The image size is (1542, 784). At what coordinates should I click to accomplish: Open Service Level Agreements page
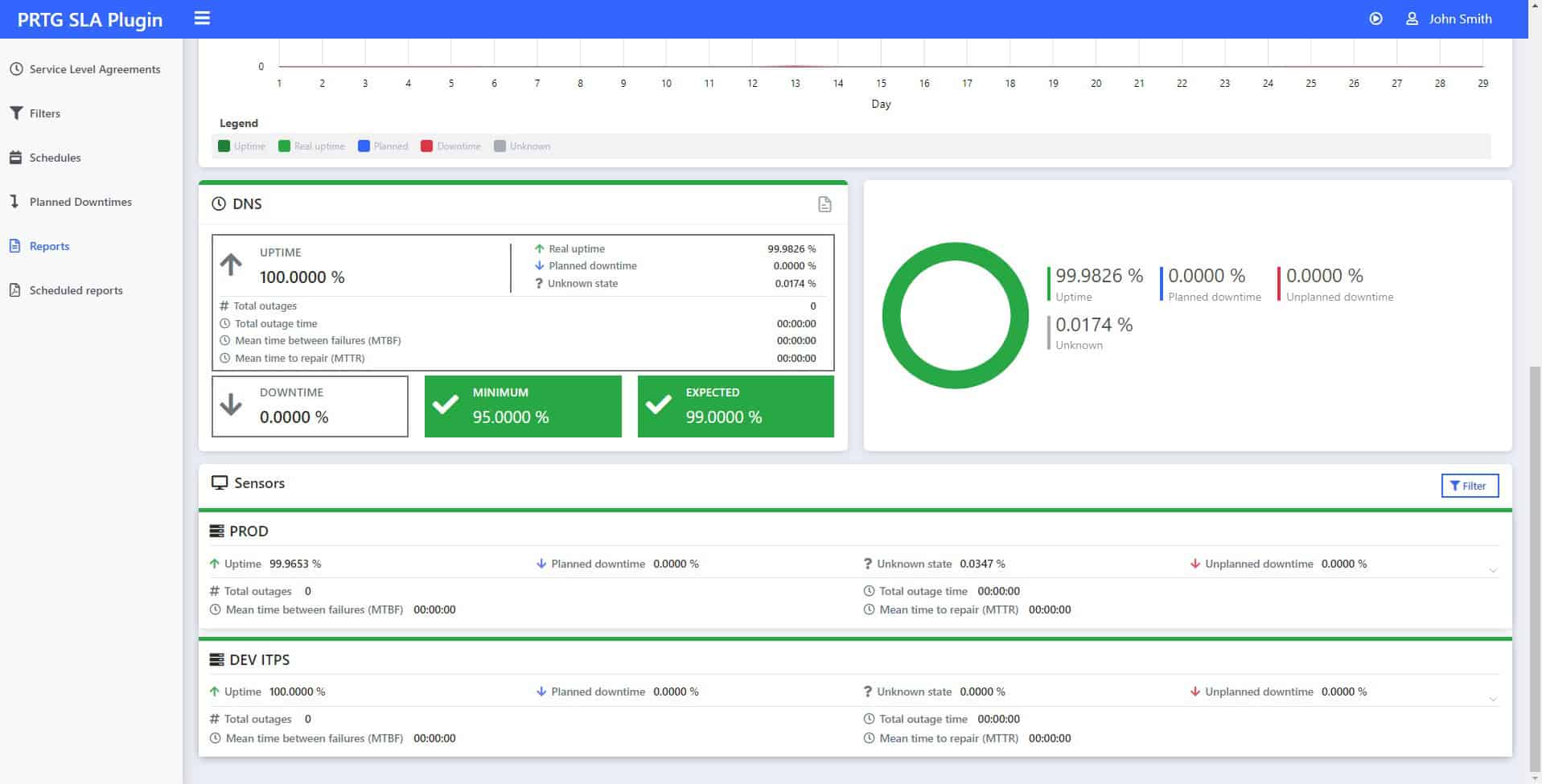click(94, 69)
